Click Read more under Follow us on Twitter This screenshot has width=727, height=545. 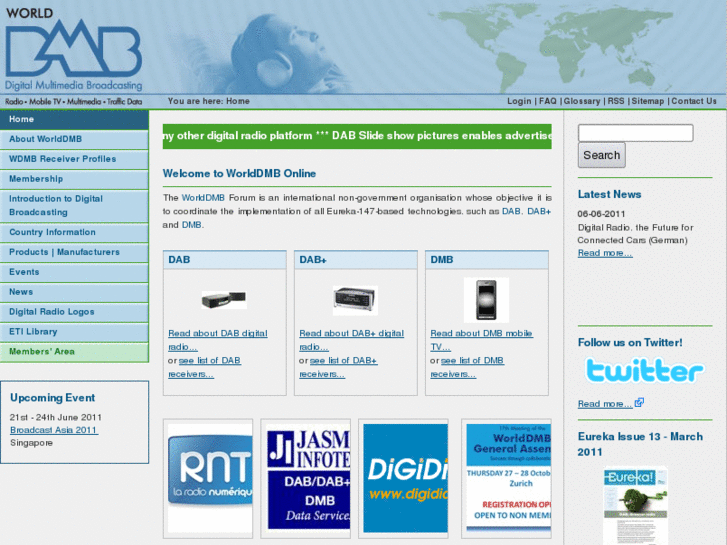(x=605, y=404)
